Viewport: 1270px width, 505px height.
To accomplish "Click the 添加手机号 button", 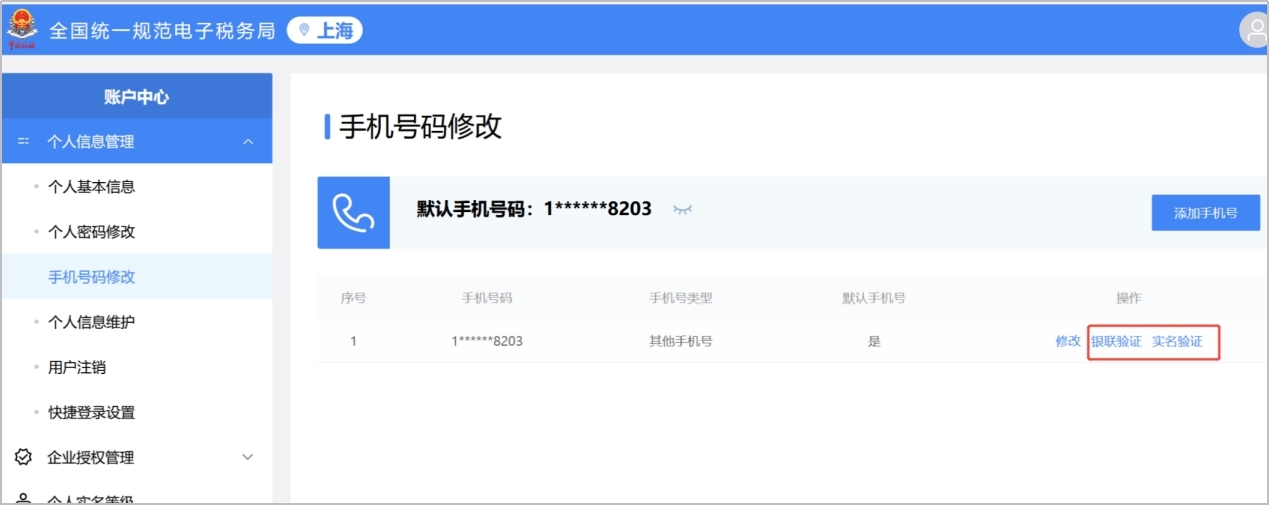I will pos(1205,213).
